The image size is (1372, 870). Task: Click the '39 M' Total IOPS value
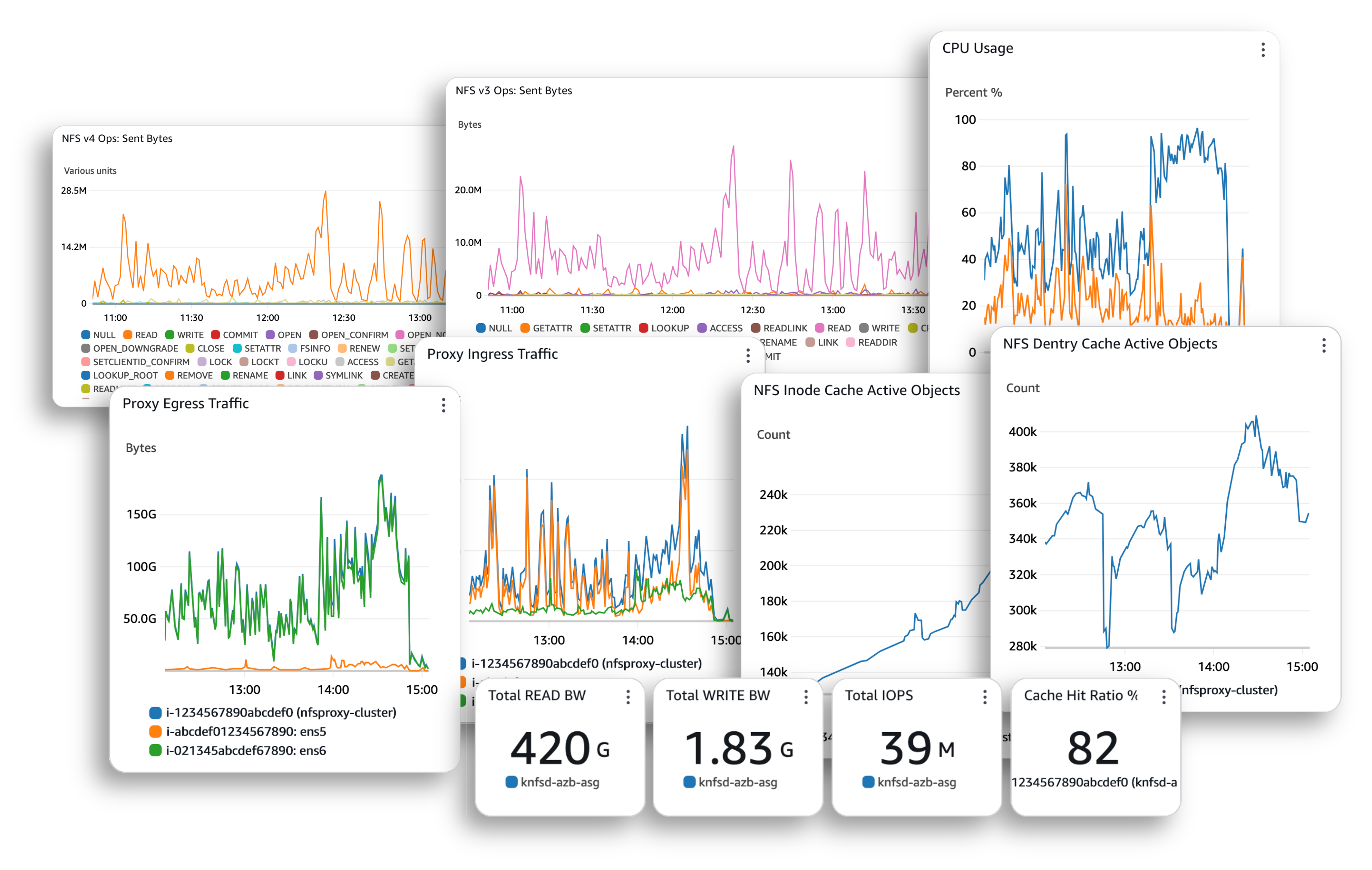(x=917, y=748)
